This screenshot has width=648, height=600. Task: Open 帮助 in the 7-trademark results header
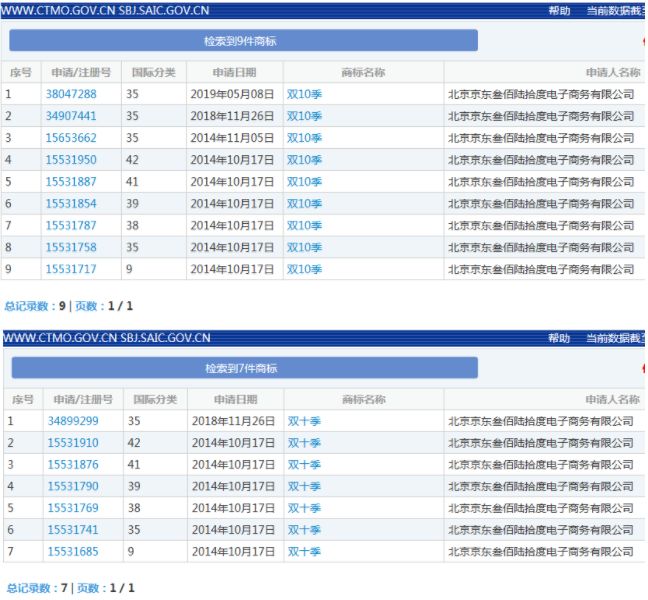pos(559,338)
